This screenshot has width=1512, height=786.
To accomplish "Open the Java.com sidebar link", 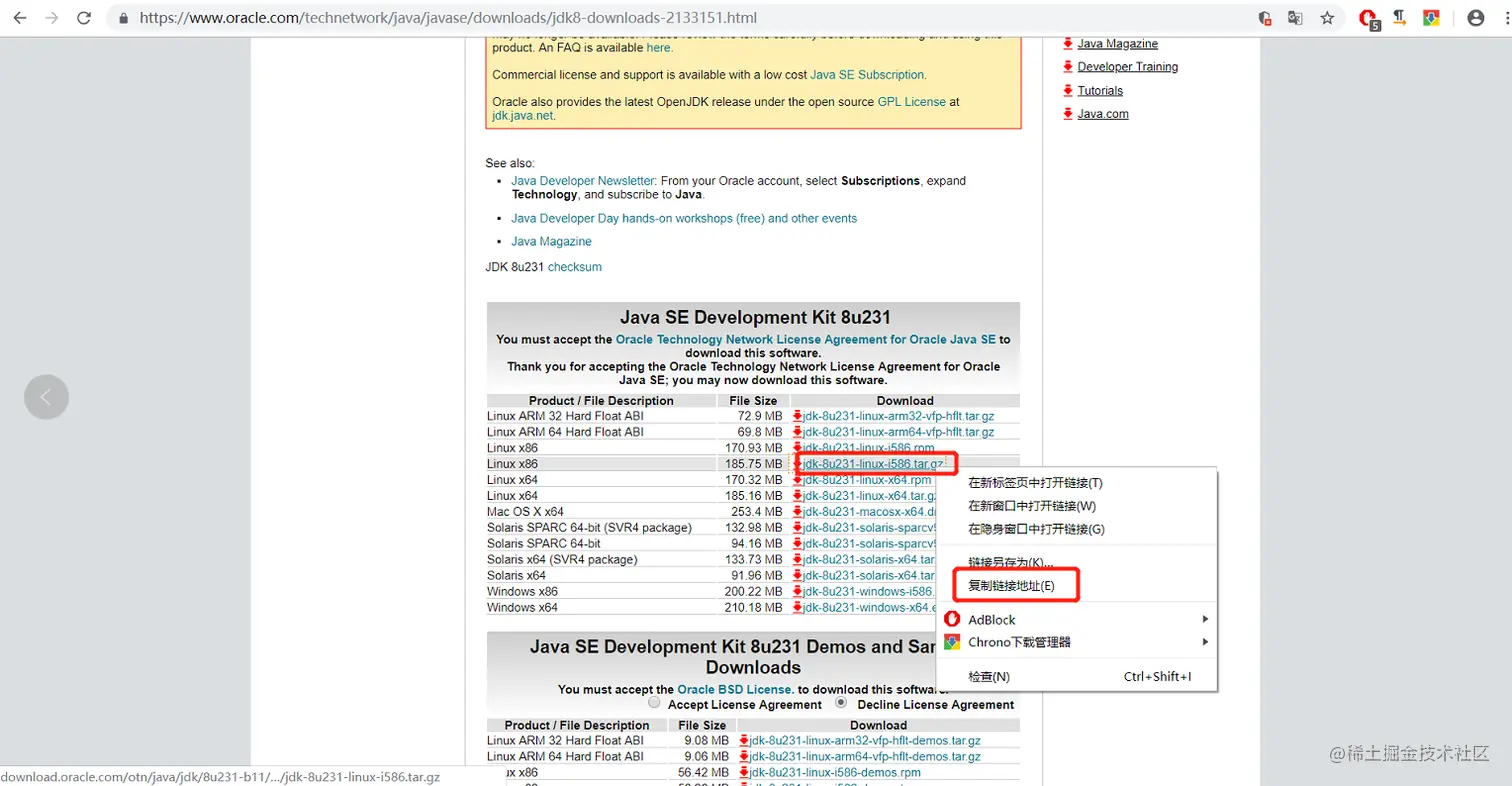I will pos(1103,114).
